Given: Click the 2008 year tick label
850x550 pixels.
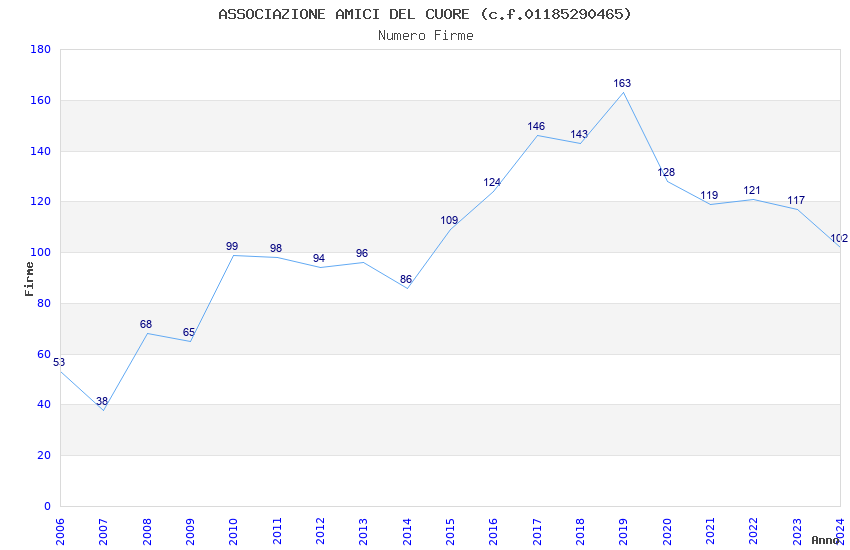Looking at the screenshot, I should pyautogui.click(x=147, y=532).
